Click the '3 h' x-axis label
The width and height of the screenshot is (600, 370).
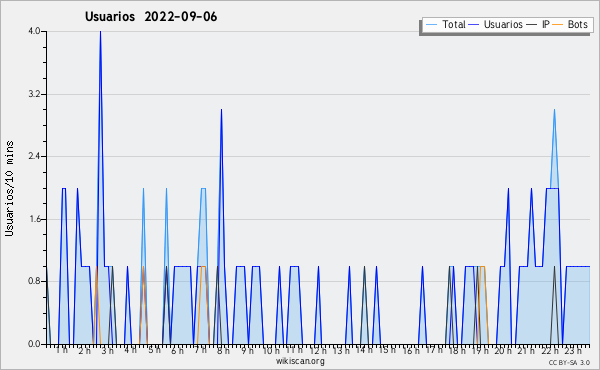tap(108, 350)
